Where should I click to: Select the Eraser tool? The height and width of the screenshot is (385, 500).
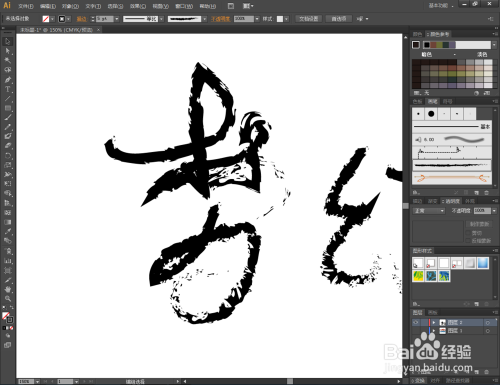tap(8, 146)
